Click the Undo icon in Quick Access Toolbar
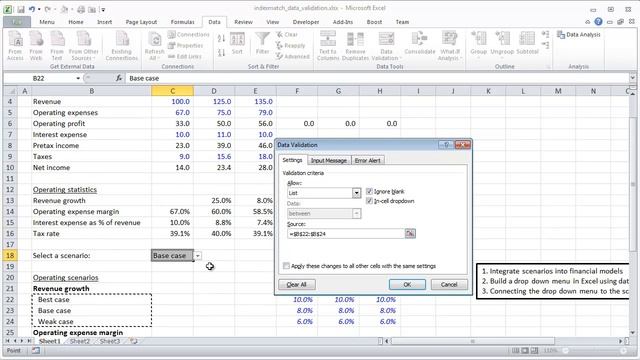The height and width of the screenshot is (360, 640). click(x=31, y=9)
